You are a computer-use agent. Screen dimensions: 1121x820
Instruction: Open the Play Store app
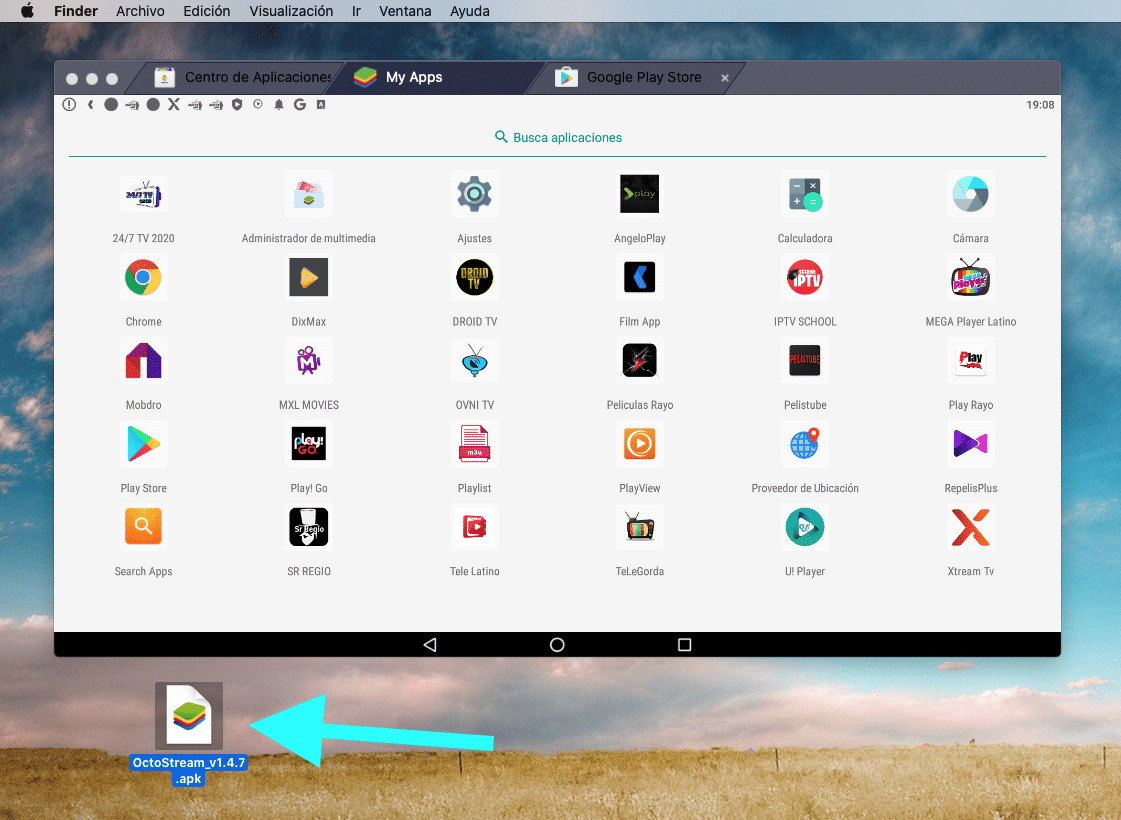point(143,444)
